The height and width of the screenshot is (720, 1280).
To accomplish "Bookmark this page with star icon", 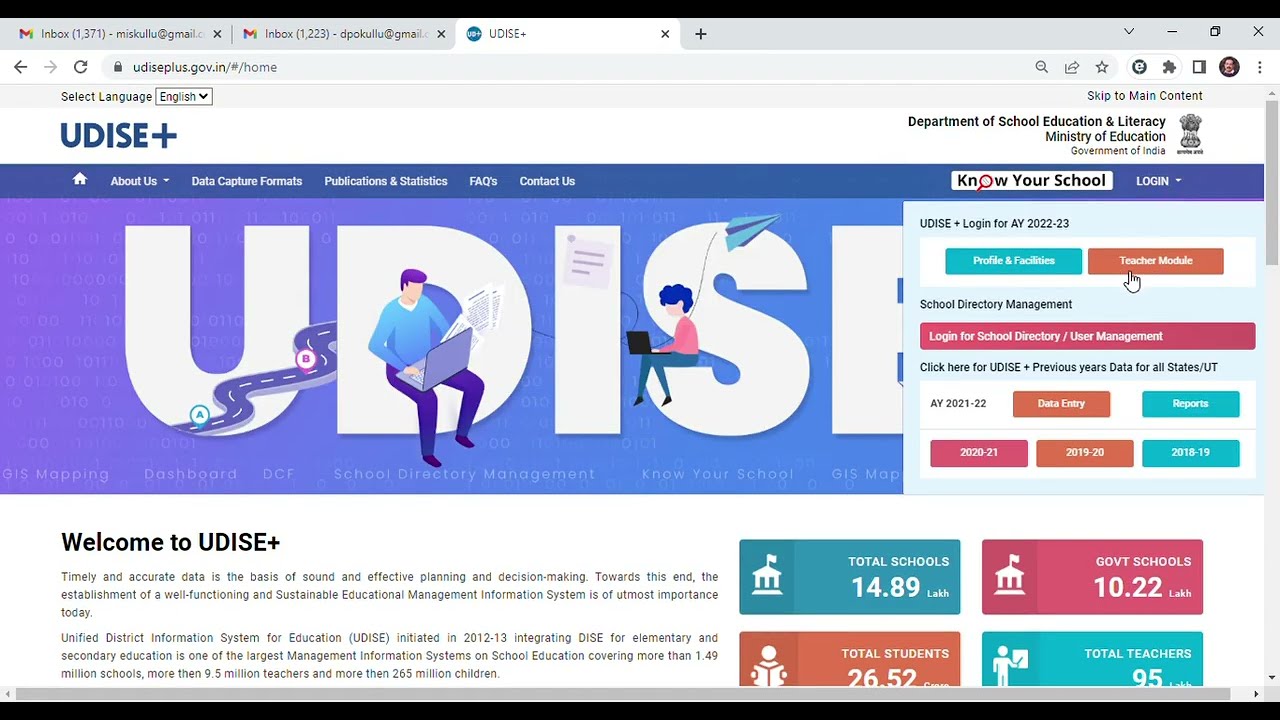I will click(x=1102, y=67).
